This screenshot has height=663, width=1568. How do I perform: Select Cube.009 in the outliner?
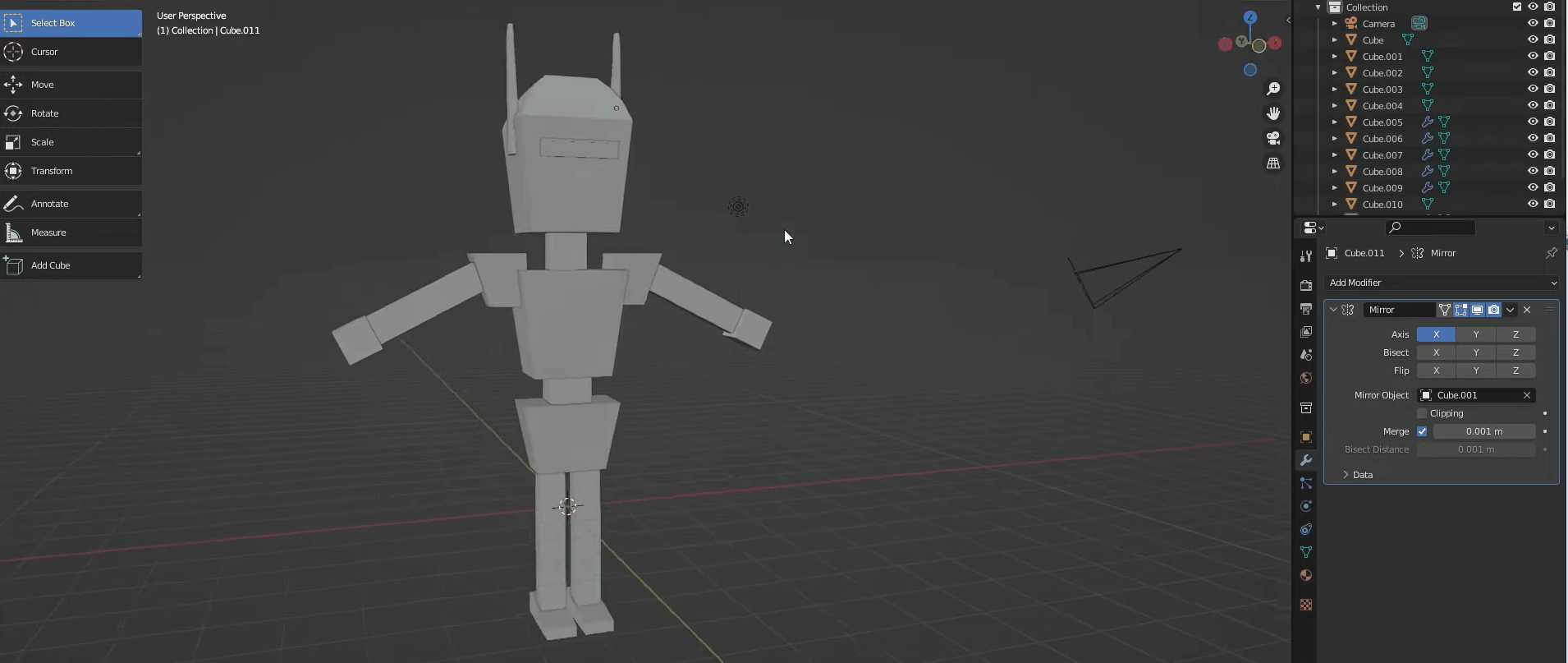(x=1382, y=188)
